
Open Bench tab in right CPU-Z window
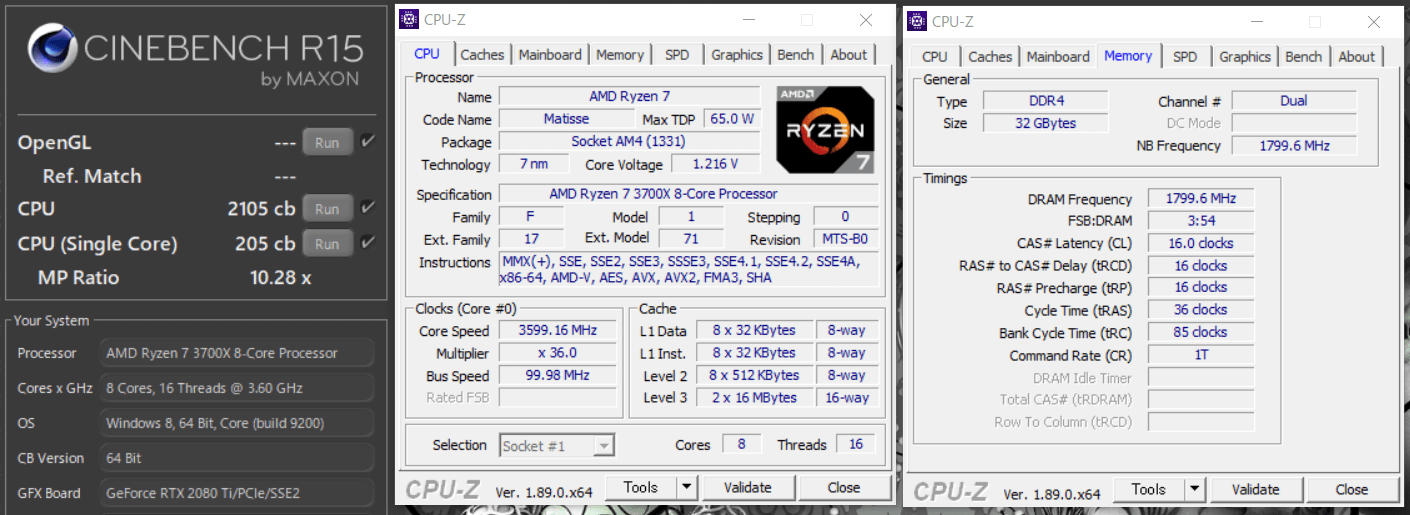[1303, 57]
